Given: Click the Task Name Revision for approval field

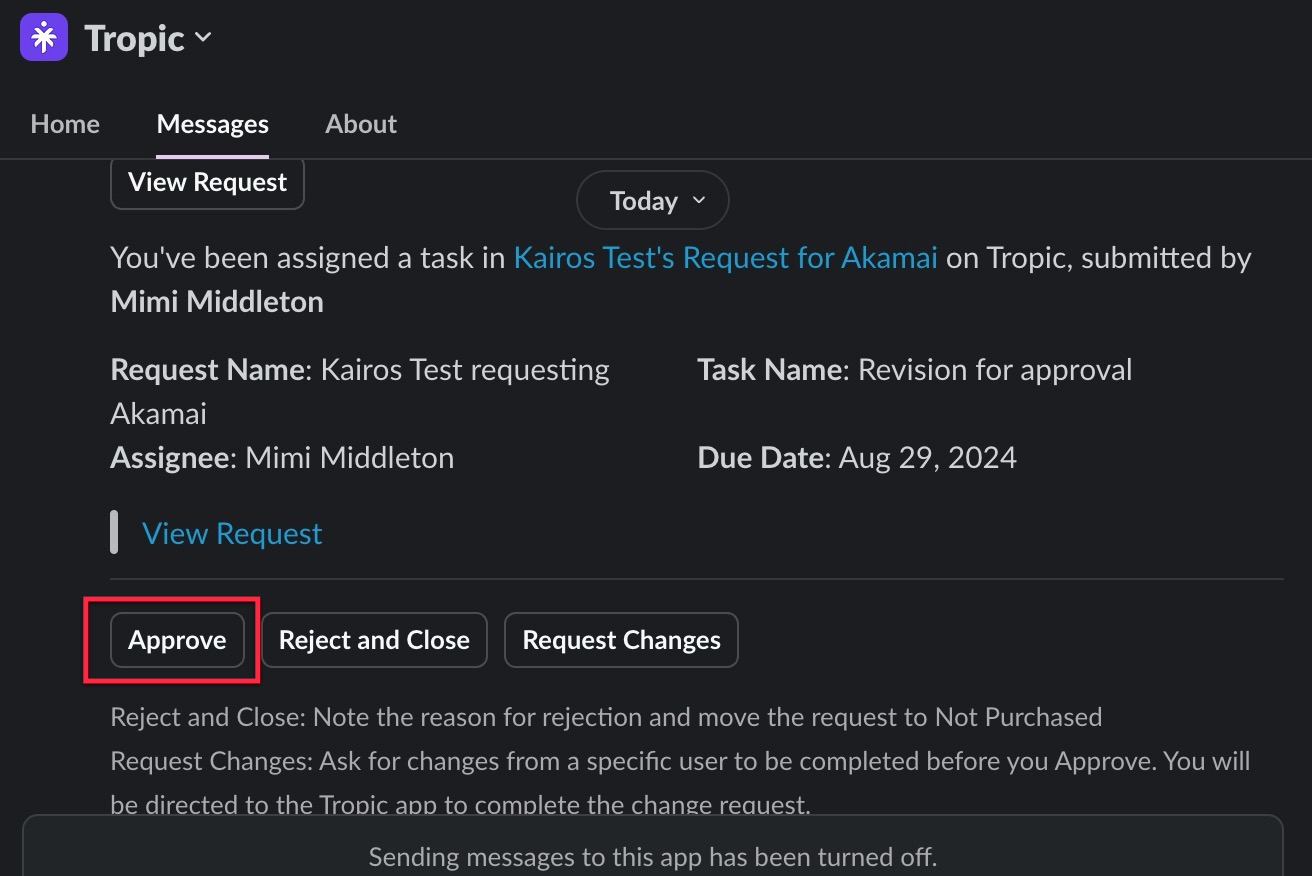Looking at the screenshot, I should [915, 370].
